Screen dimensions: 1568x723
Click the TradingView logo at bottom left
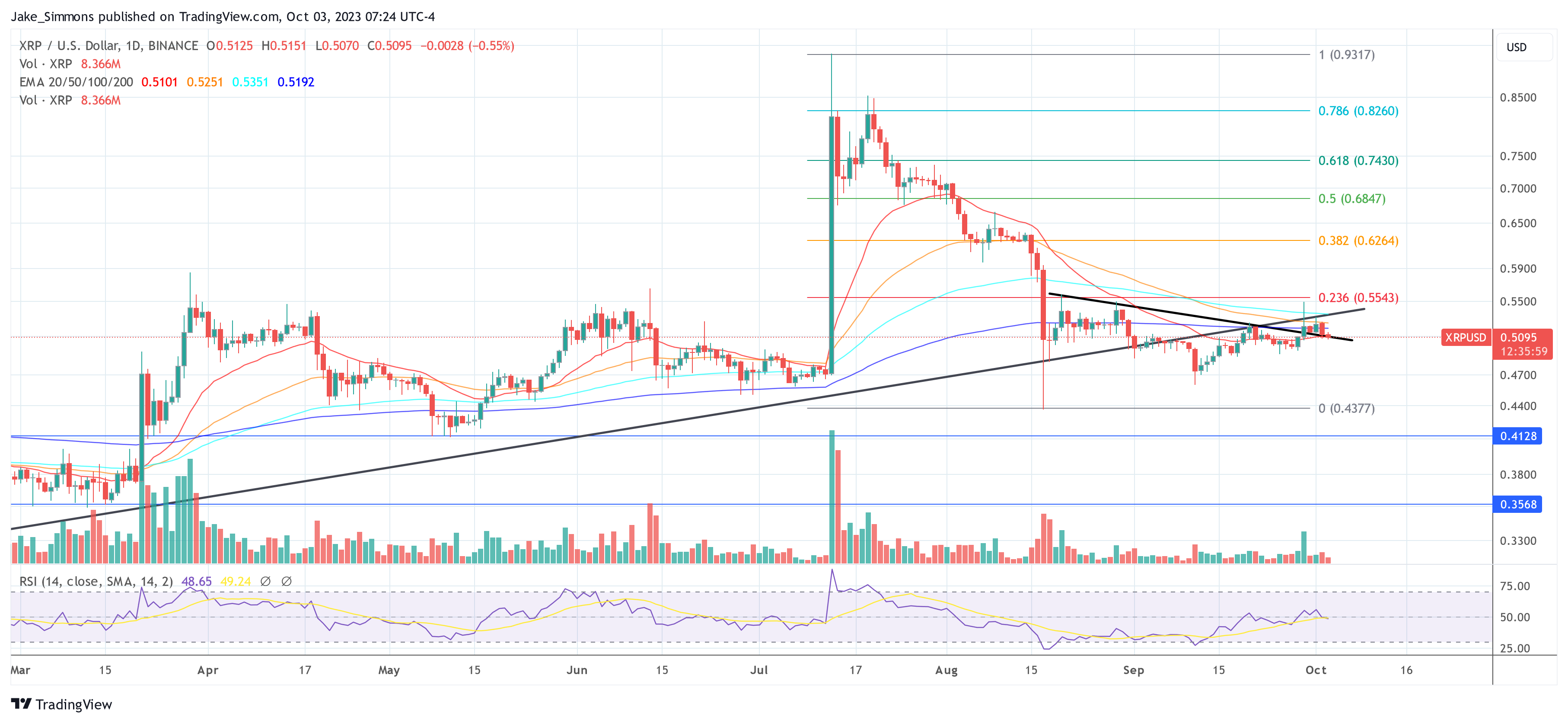click(x=61, y=705)
